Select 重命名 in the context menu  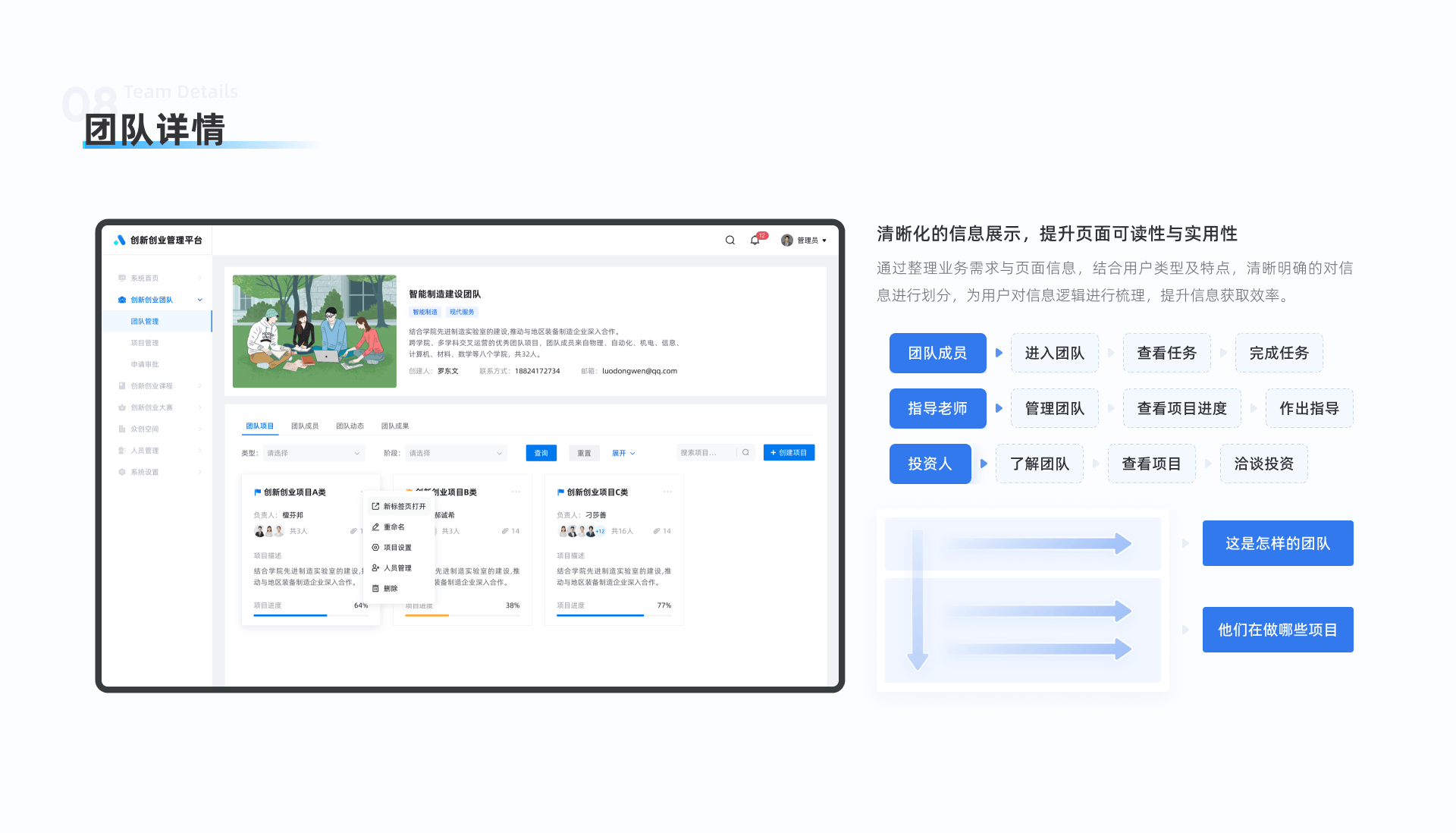pos(394,527)
